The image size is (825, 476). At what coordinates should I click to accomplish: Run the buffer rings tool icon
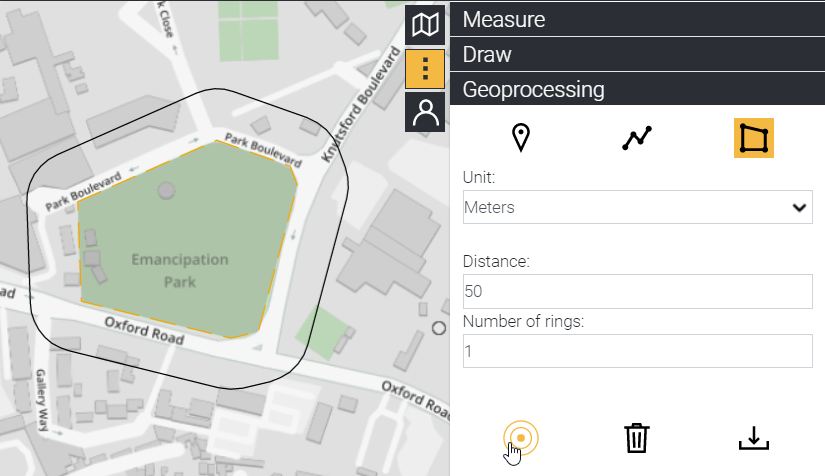pos(521,438)
